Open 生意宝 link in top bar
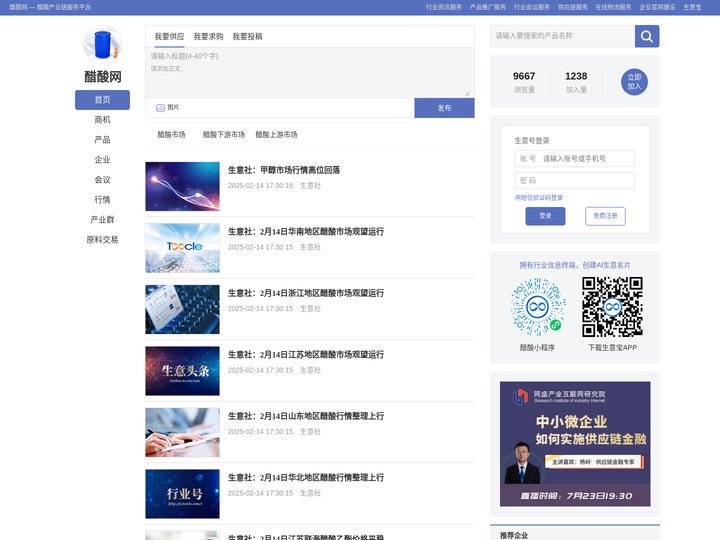720x540 pixels. 692,7
